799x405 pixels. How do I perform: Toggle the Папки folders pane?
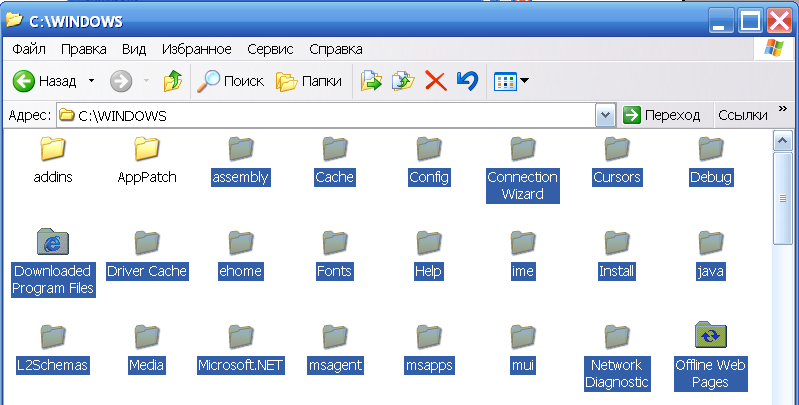click(309, 81)
